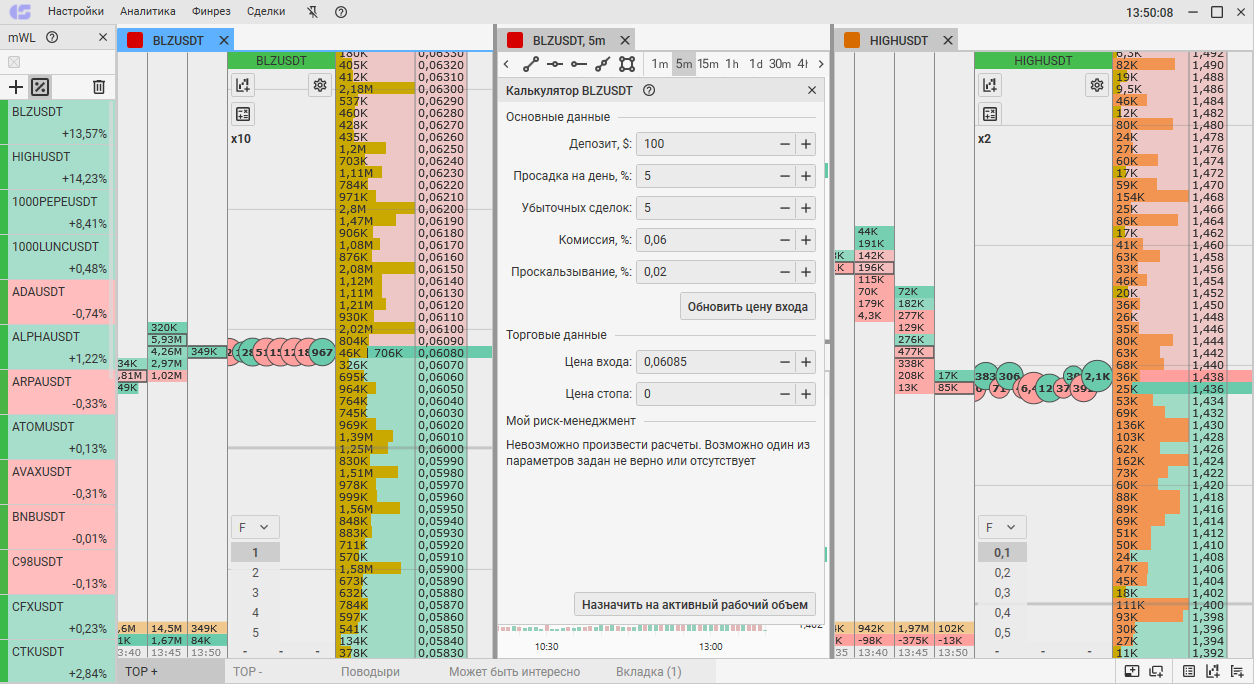Select the rectangle drawing tool in chart toolbar
Image resolution: width=1254 pixels, height=684 pixels.
tap(627, 64)
